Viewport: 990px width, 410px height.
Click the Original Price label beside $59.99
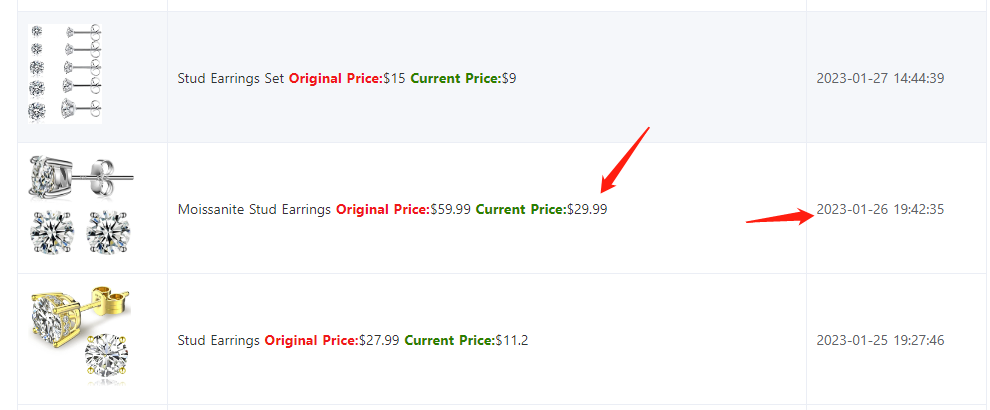point(382,209)
